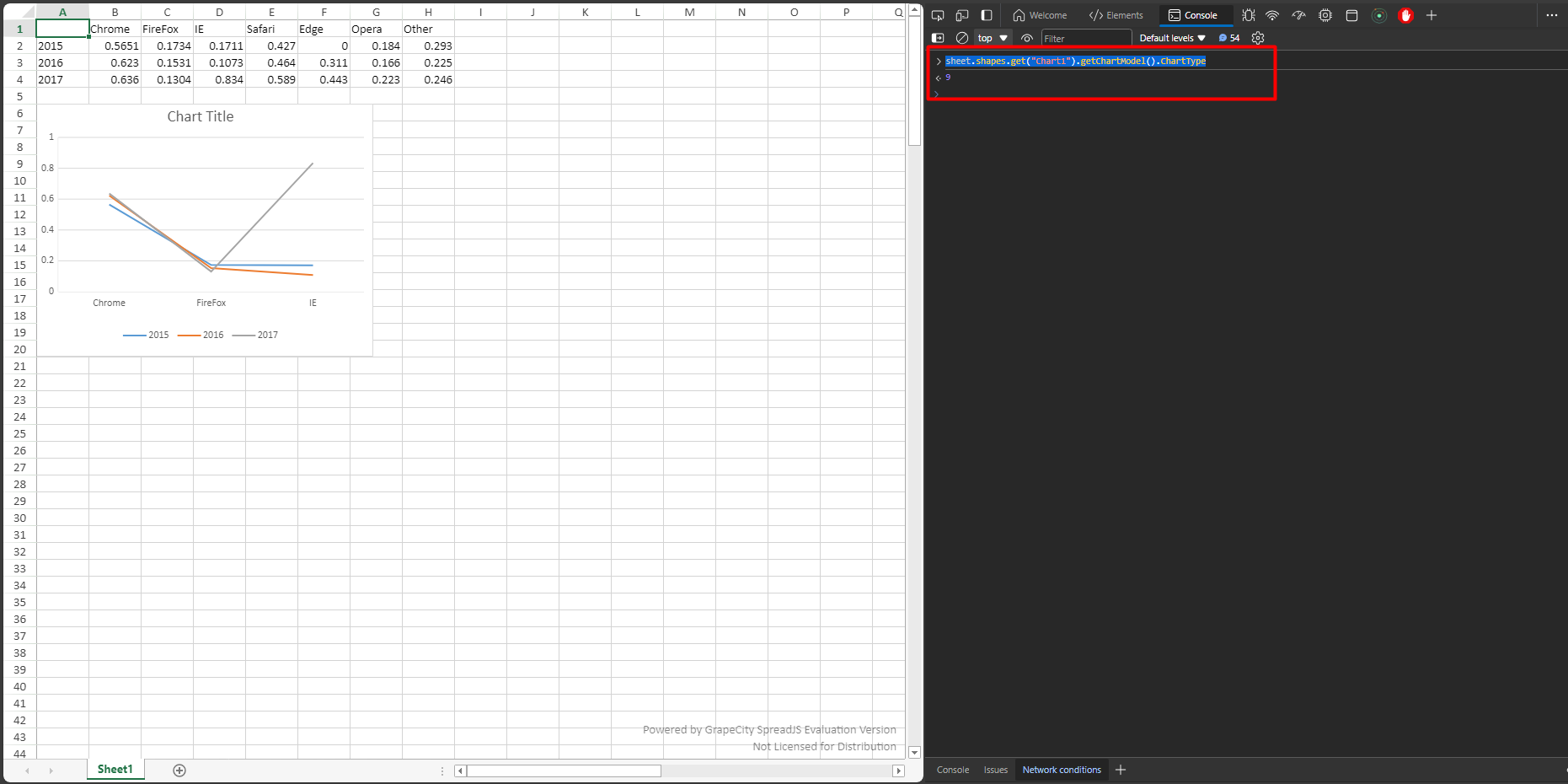Click cell with value 0.246
The image size is (1568, 784).
tap(428, 79)
